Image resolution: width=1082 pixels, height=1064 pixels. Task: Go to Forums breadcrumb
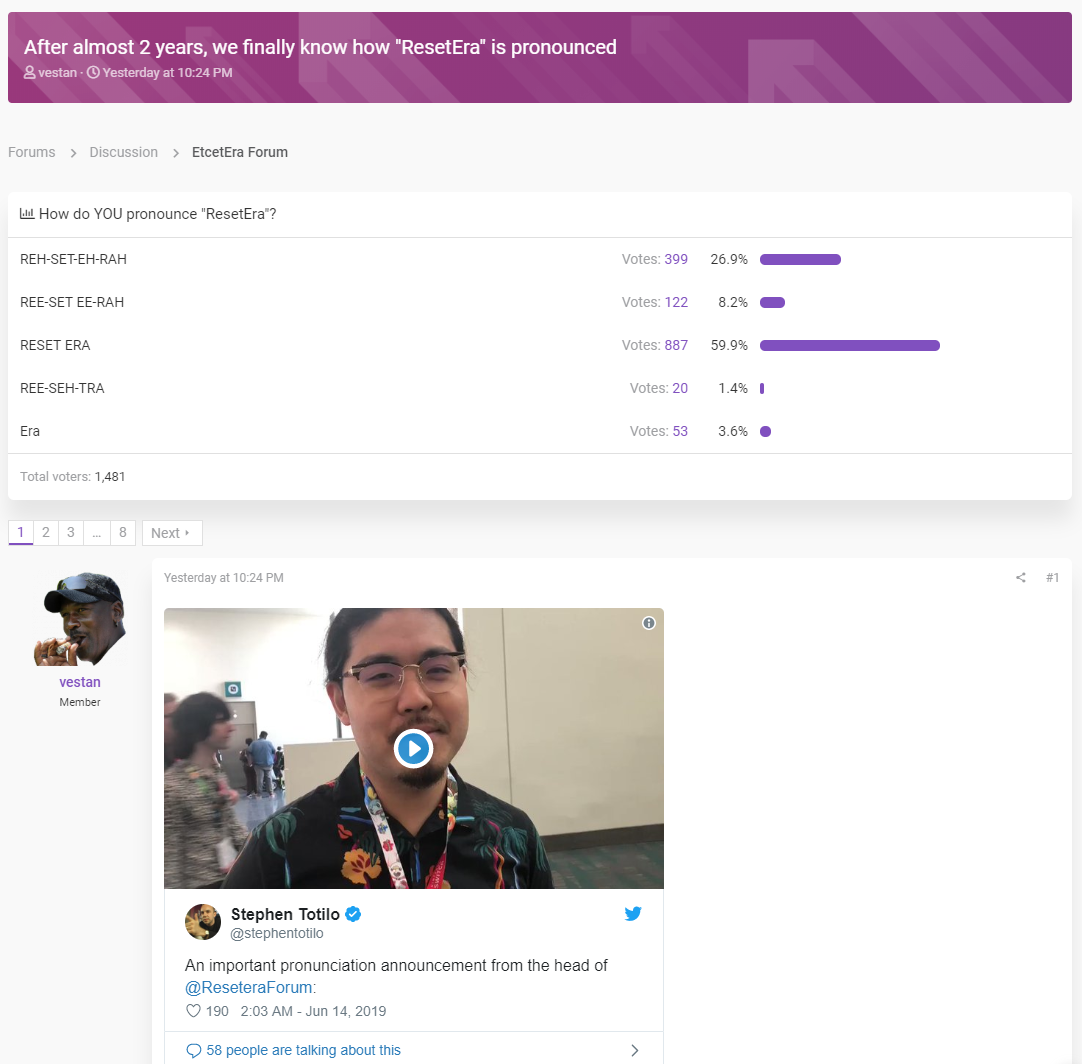coord(32,152)
